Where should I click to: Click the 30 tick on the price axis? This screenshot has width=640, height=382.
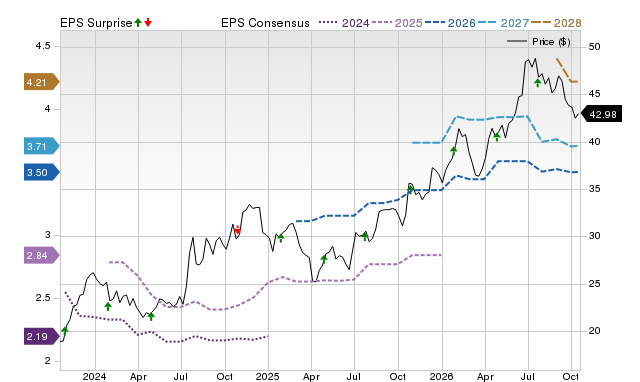point(594,236)
